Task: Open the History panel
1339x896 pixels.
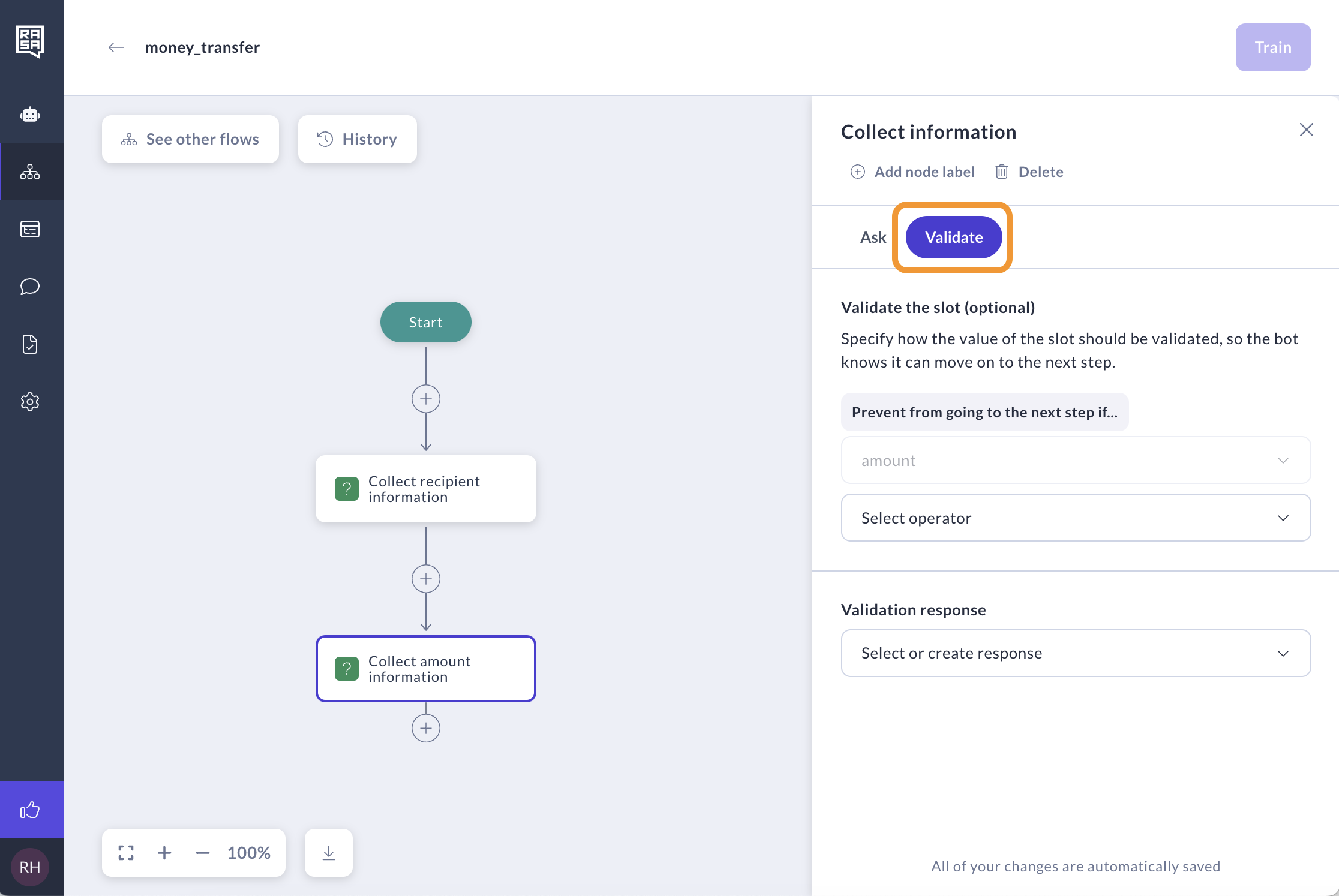Action: tap(358, 139)
